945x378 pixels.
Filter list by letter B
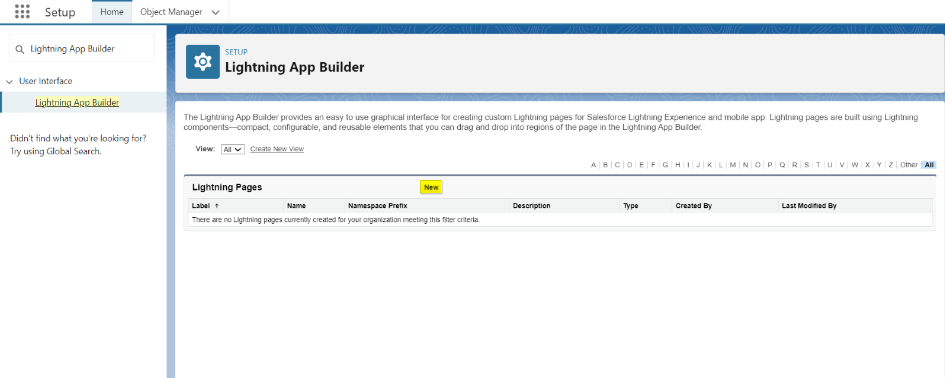(605, 165)
